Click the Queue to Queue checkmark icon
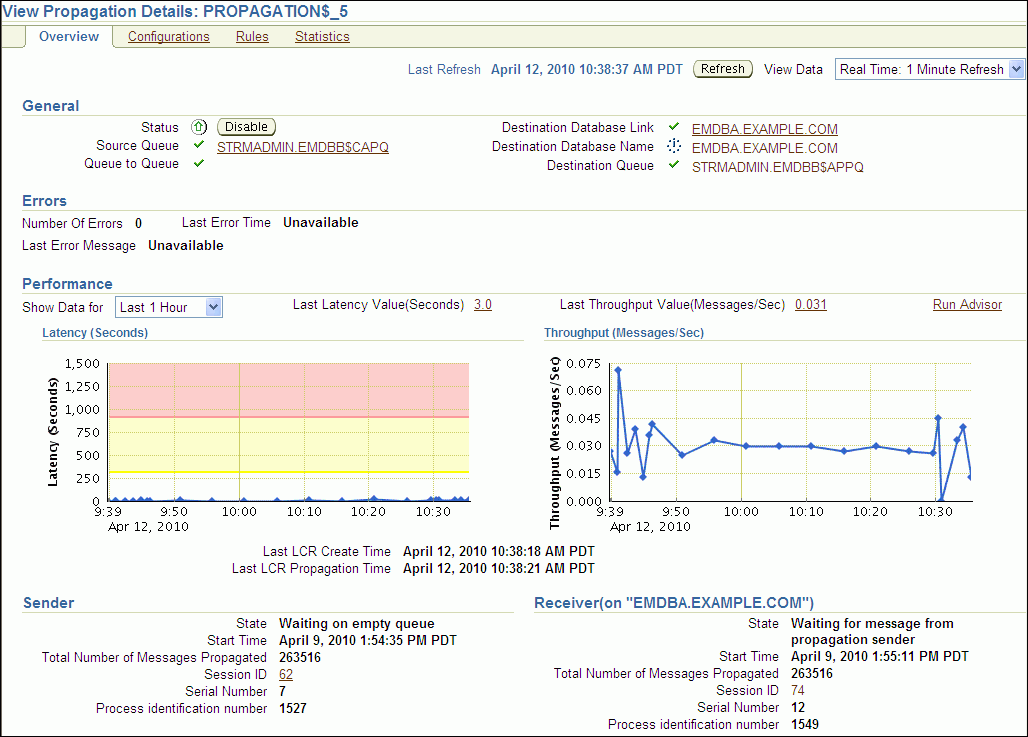 pyautogui.click(x=199, y=163)
